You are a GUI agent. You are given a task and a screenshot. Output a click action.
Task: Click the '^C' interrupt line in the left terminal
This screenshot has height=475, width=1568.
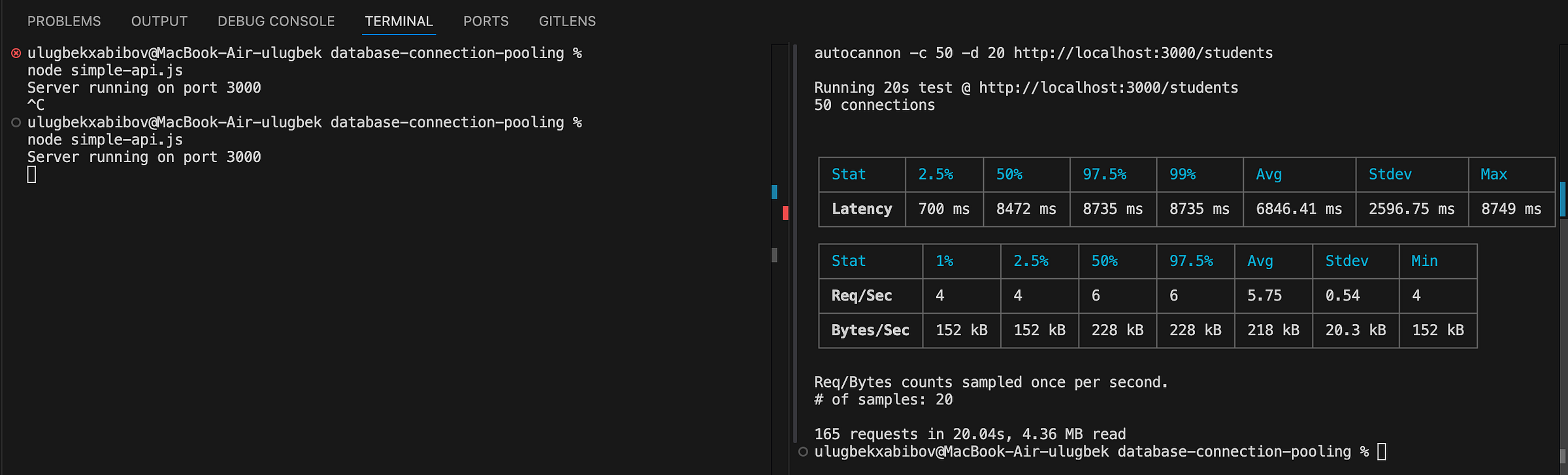tap(36, 105)
